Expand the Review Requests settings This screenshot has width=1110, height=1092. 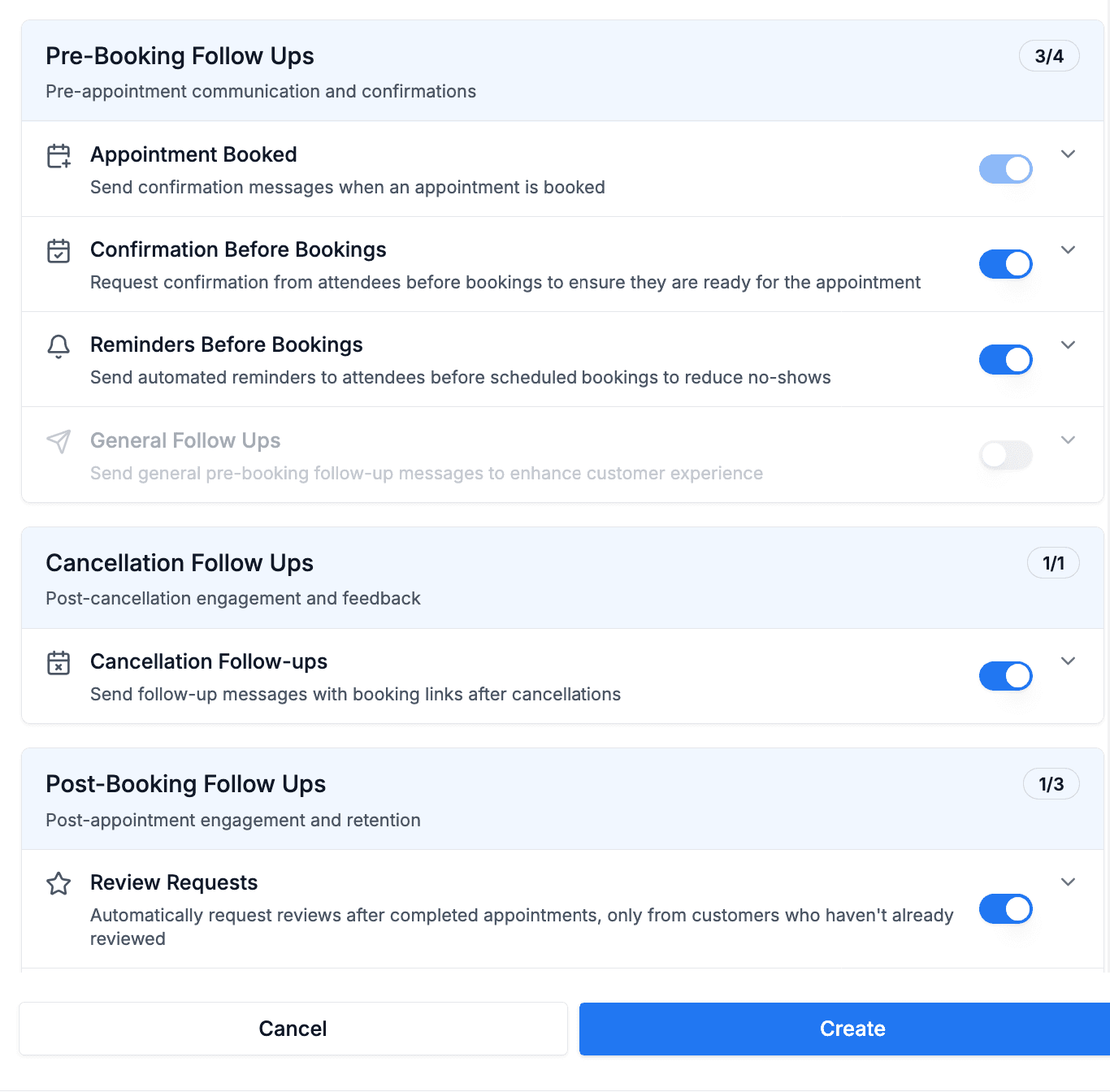click(x=1068, y=882)
